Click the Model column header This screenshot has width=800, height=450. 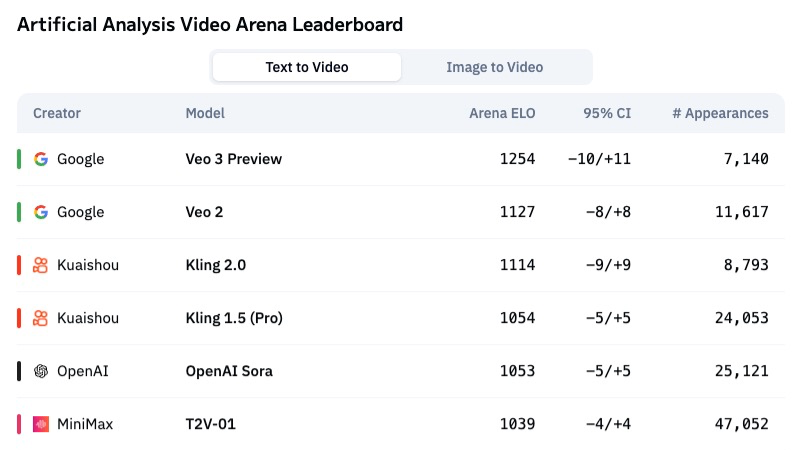coord(205,113)
